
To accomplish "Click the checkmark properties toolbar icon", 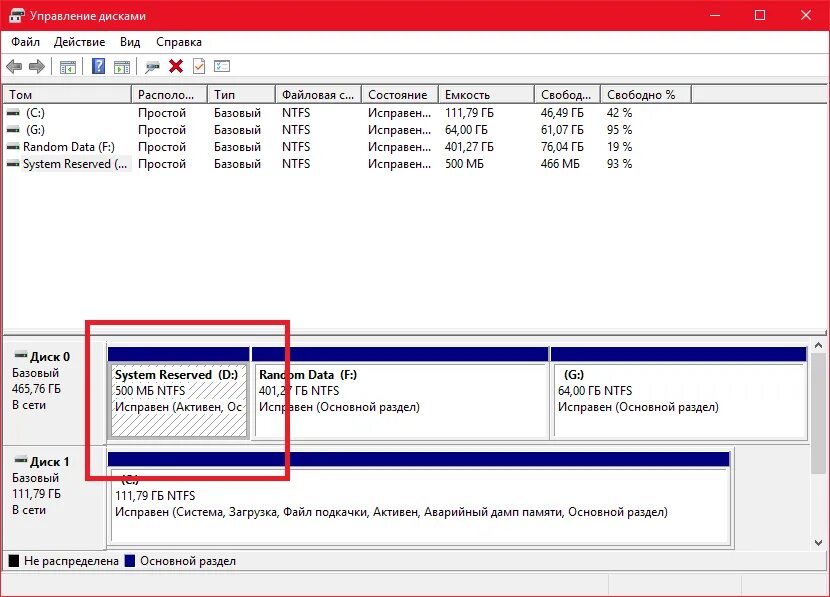I will click(x=199, y=66).
